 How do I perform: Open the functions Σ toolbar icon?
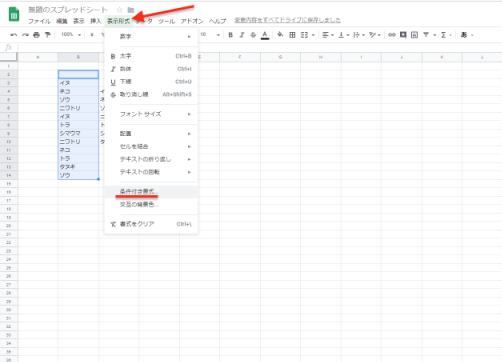click(444, 35)
